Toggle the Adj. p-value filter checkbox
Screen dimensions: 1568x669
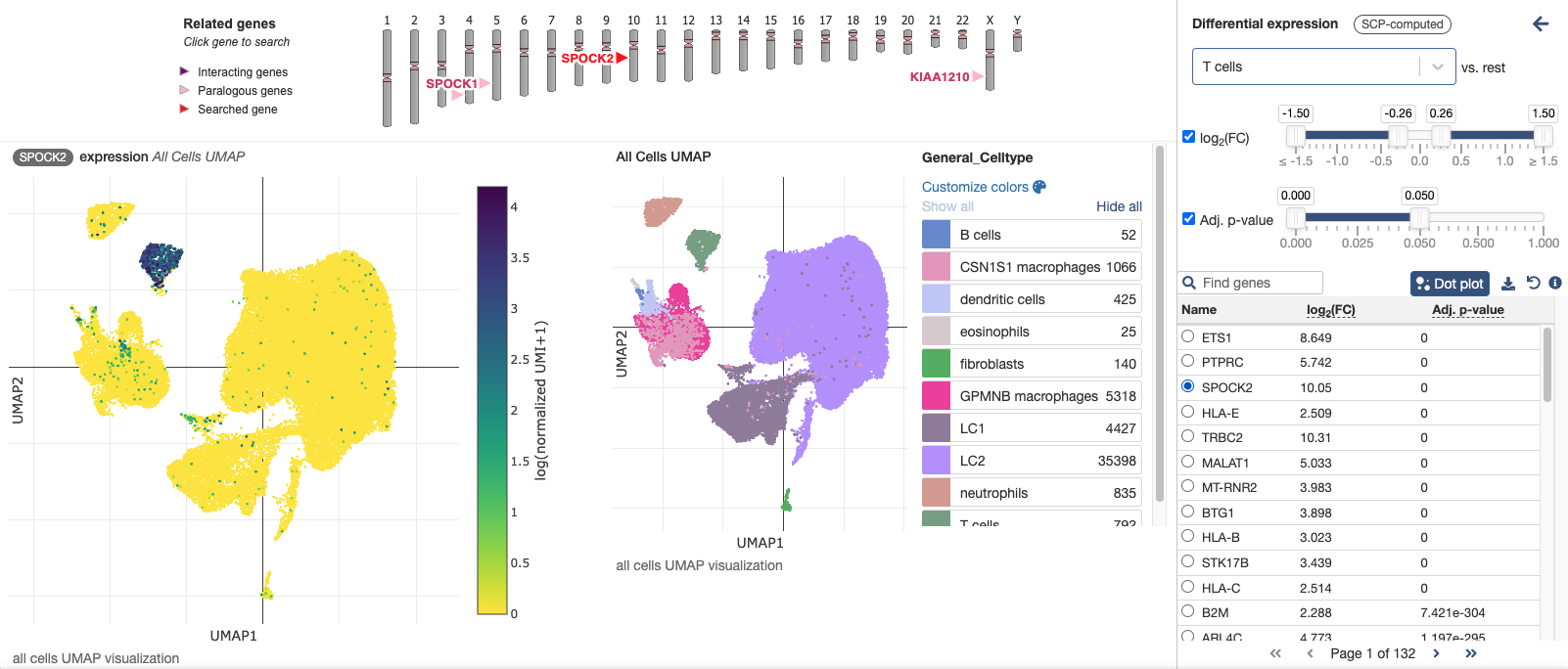(1189, 219)
